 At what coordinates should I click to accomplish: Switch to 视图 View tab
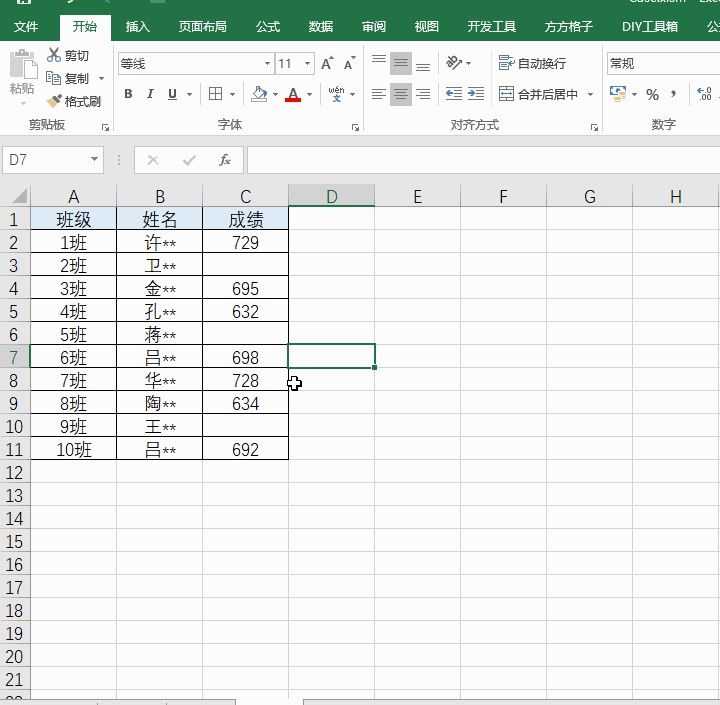(x=427, y=27)
